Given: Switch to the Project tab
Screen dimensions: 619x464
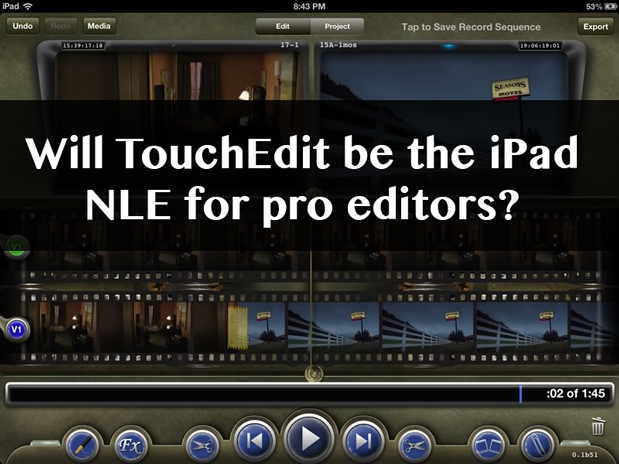Looking at the screenshot, I should tap(337, 26).
